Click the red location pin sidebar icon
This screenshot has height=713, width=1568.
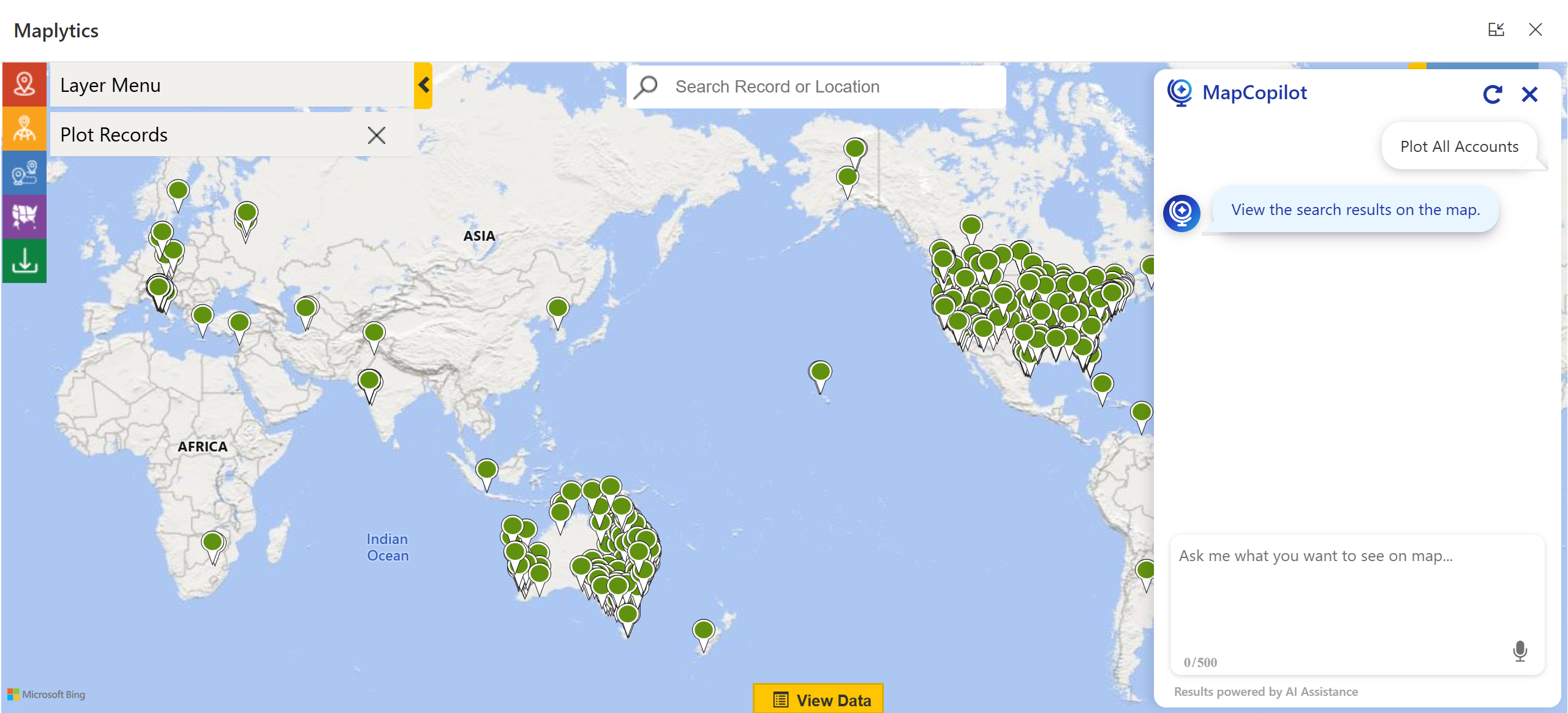pos(24,85)
